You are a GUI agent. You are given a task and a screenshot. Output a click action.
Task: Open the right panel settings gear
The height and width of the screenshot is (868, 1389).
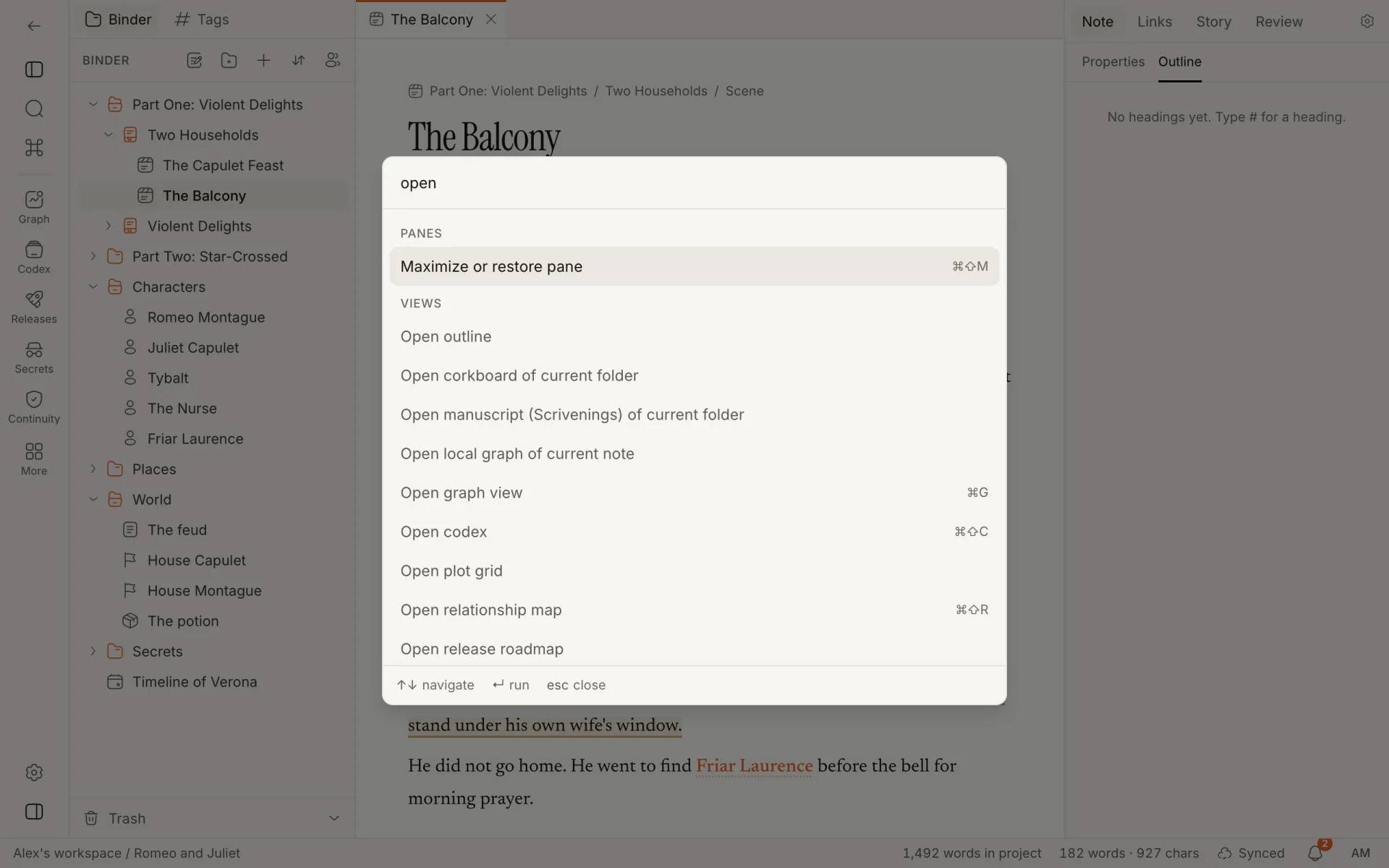point(1367,22)
